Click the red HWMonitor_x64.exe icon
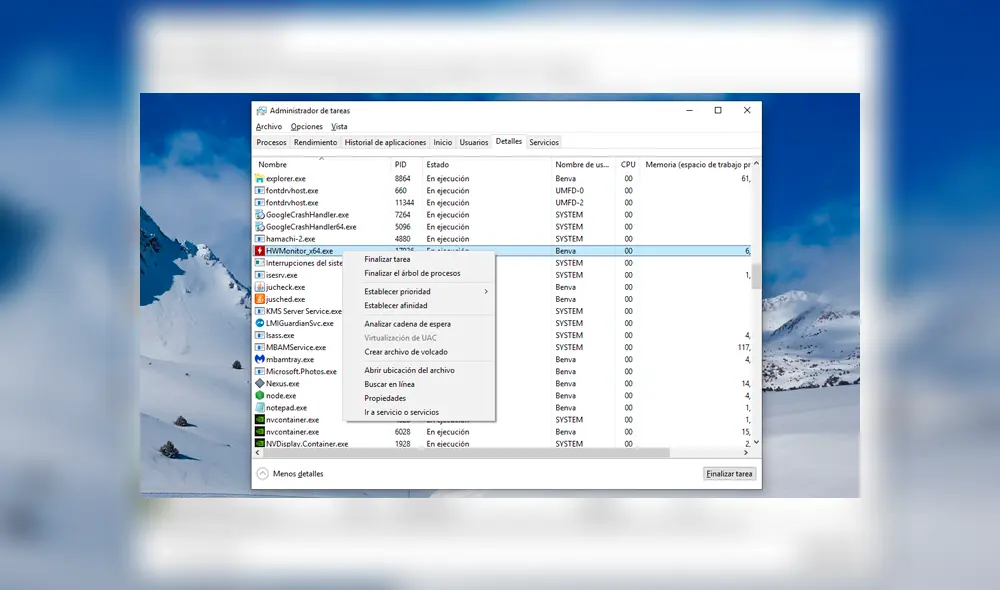 [258, 251]
